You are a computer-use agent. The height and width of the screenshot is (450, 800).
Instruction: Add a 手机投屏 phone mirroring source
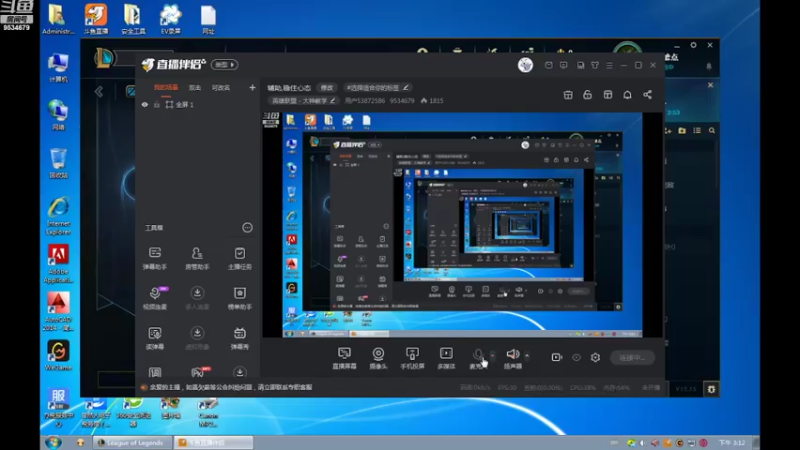tap(412, 358)
